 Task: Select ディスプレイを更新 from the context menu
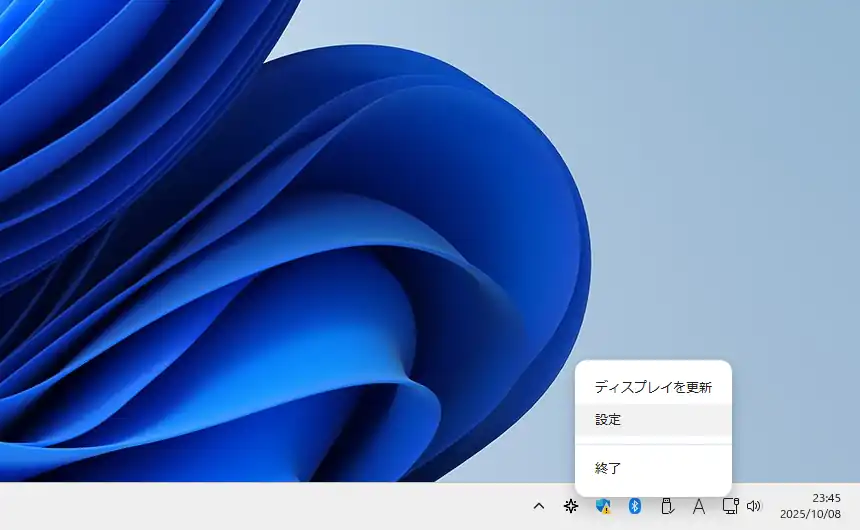pyautogui.click(x=652, y=387)
